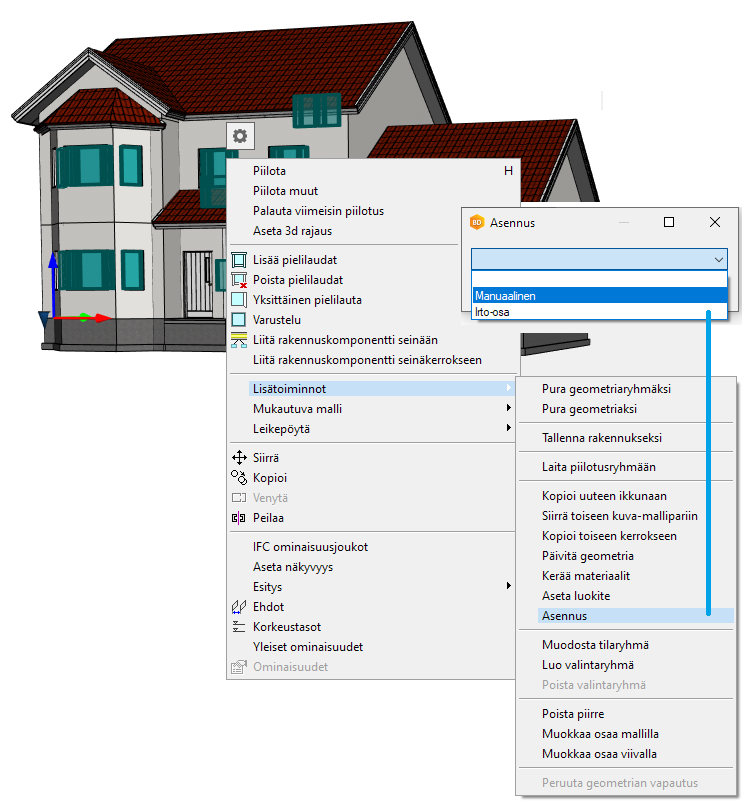
Task: Click the Peilaa mirror icon
Action: tap(239, 518)
